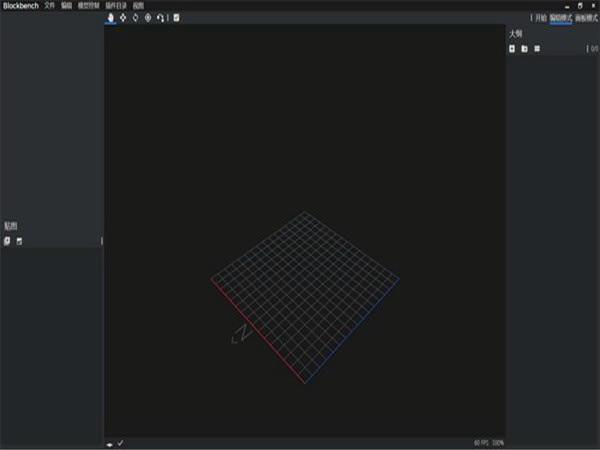The width and height of the screenshot is (600, 450).
Task: Import texture in textures panel
Action: pos(7,241)
